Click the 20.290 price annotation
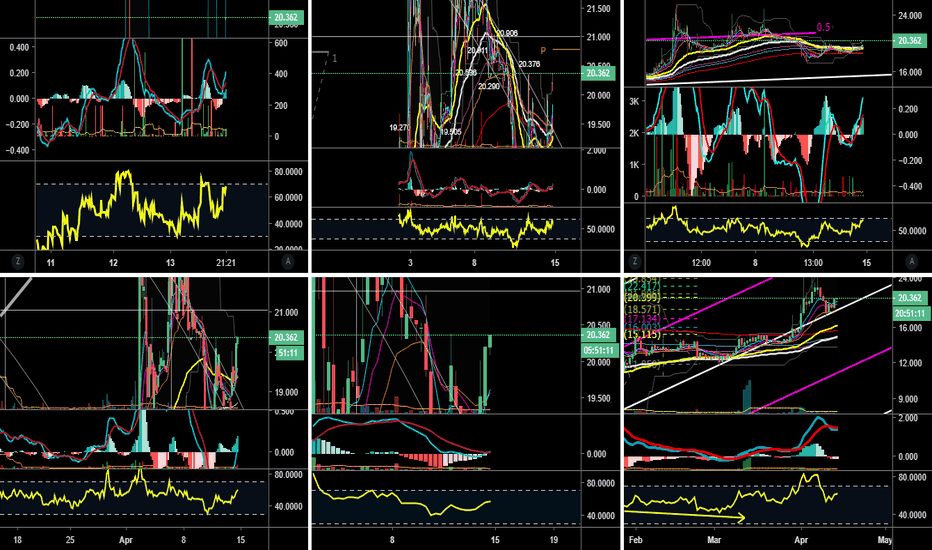The image size is (932, 550). point(489,86)
